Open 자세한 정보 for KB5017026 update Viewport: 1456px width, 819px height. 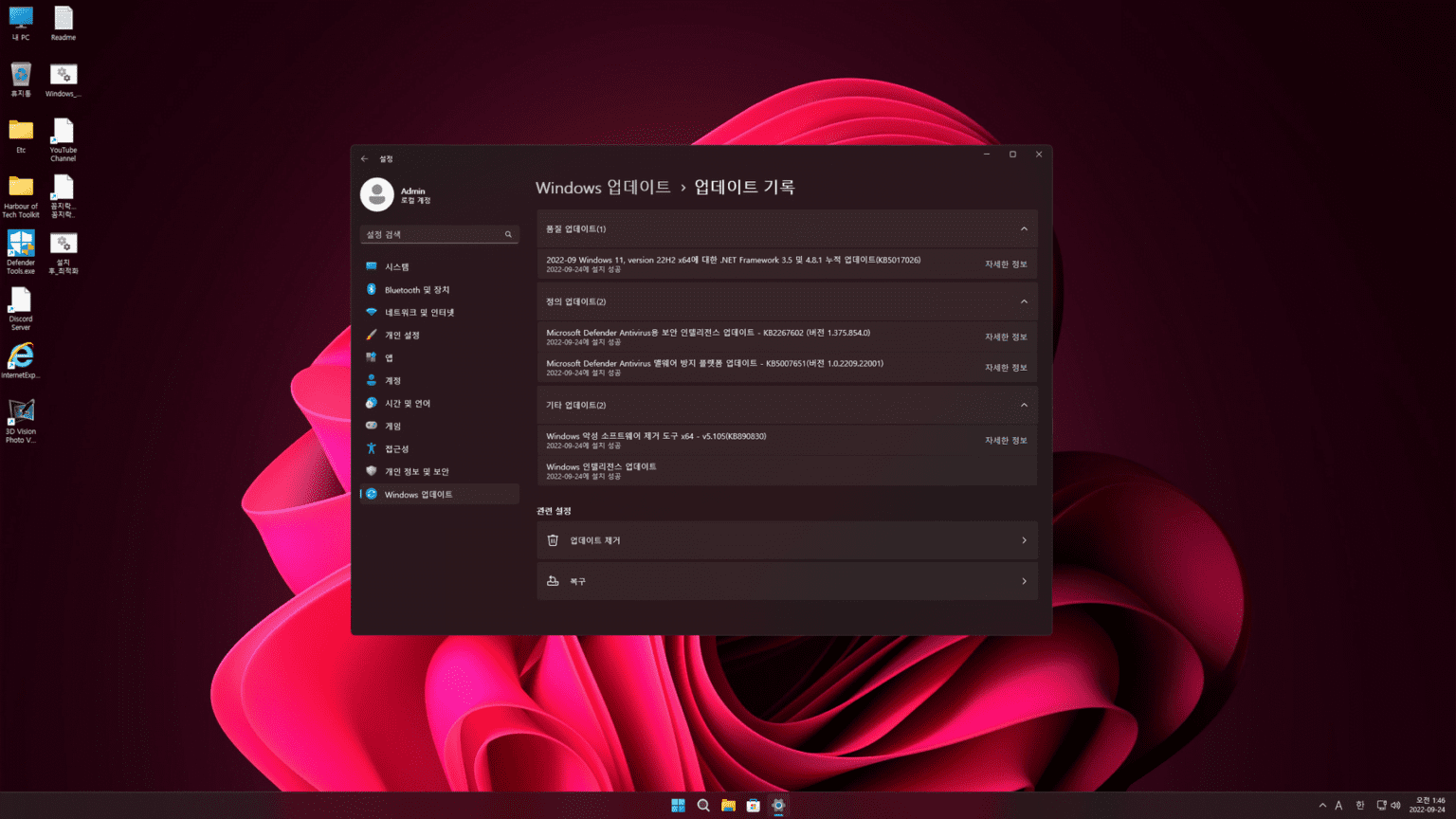(x=1006, y=264)
